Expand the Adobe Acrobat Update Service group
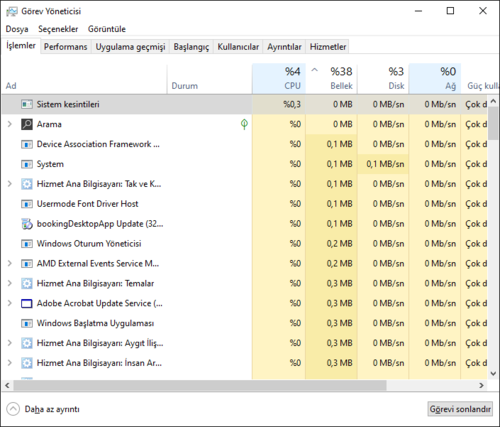500x427 pixels. (10, 303)
